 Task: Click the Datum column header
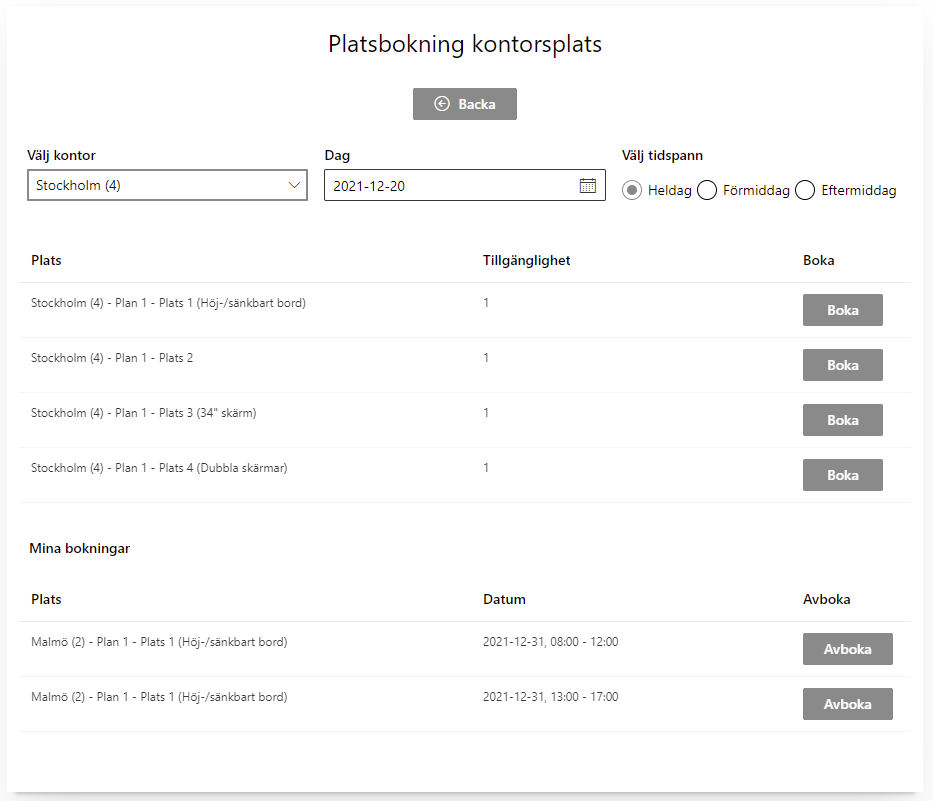504,599
